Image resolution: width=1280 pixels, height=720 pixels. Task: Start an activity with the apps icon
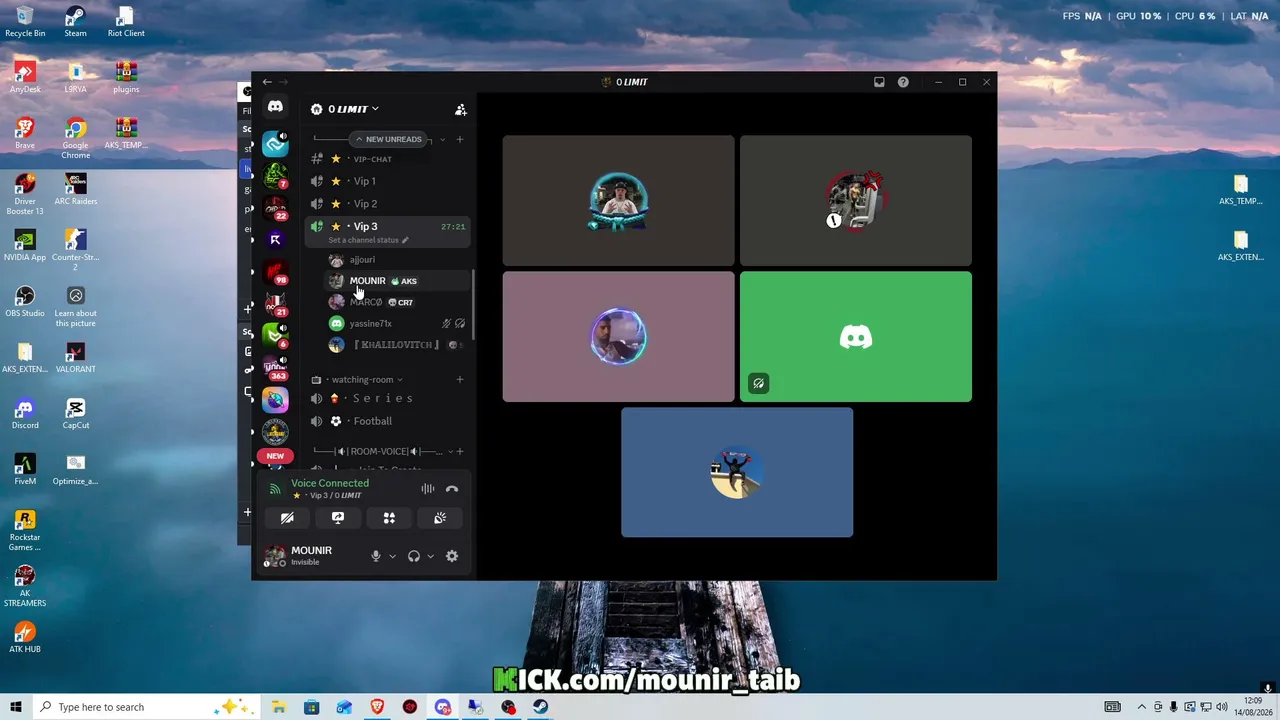(389, 518)
